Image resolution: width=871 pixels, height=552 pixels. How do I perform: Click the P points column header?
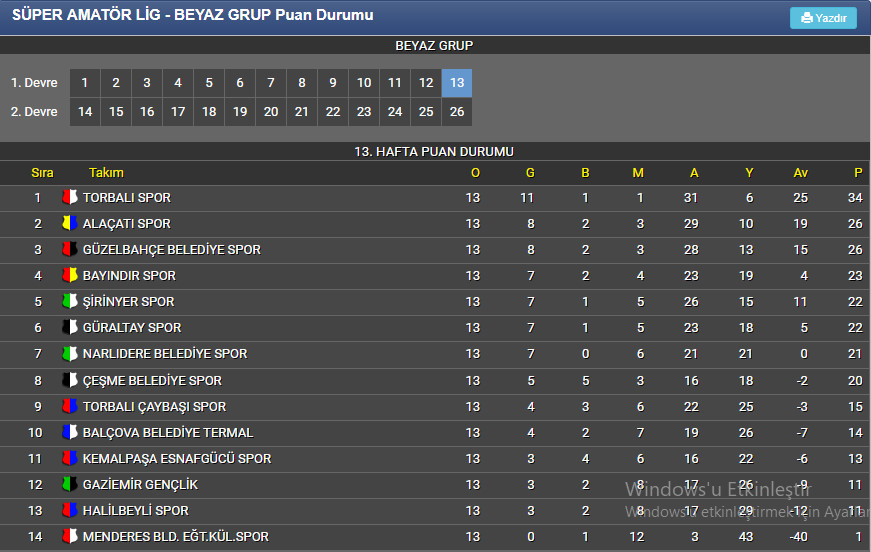[x=858, y=173]
